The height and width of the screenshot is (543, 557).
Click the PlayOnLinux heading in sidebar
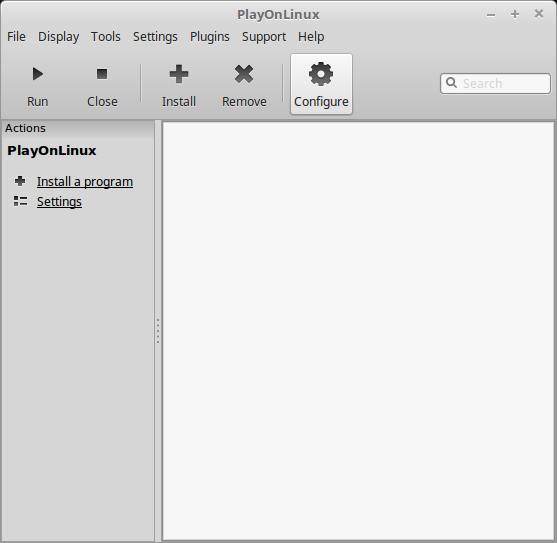coord(52,151)
